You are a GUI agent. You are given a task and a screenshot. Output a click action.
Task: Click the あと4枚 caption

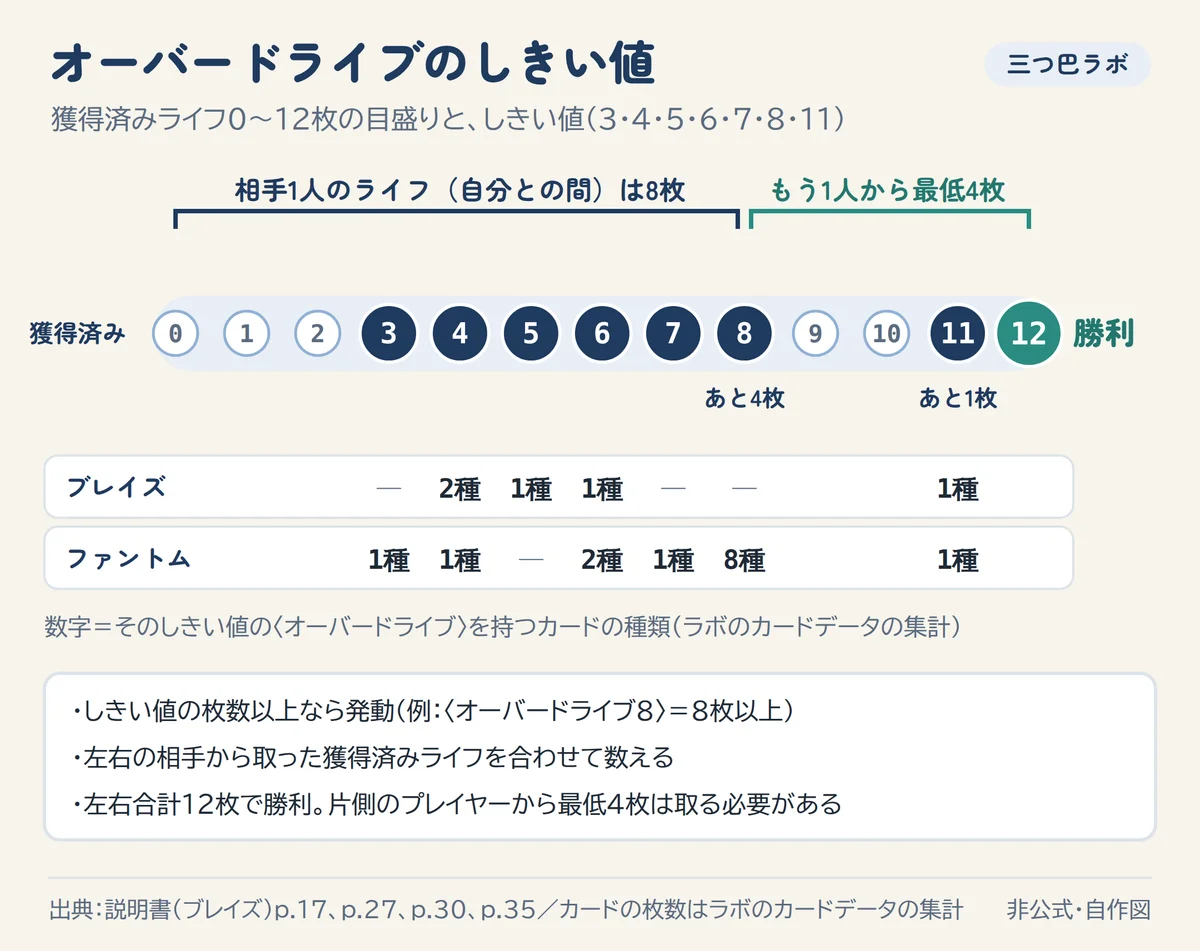click(744, 398)
